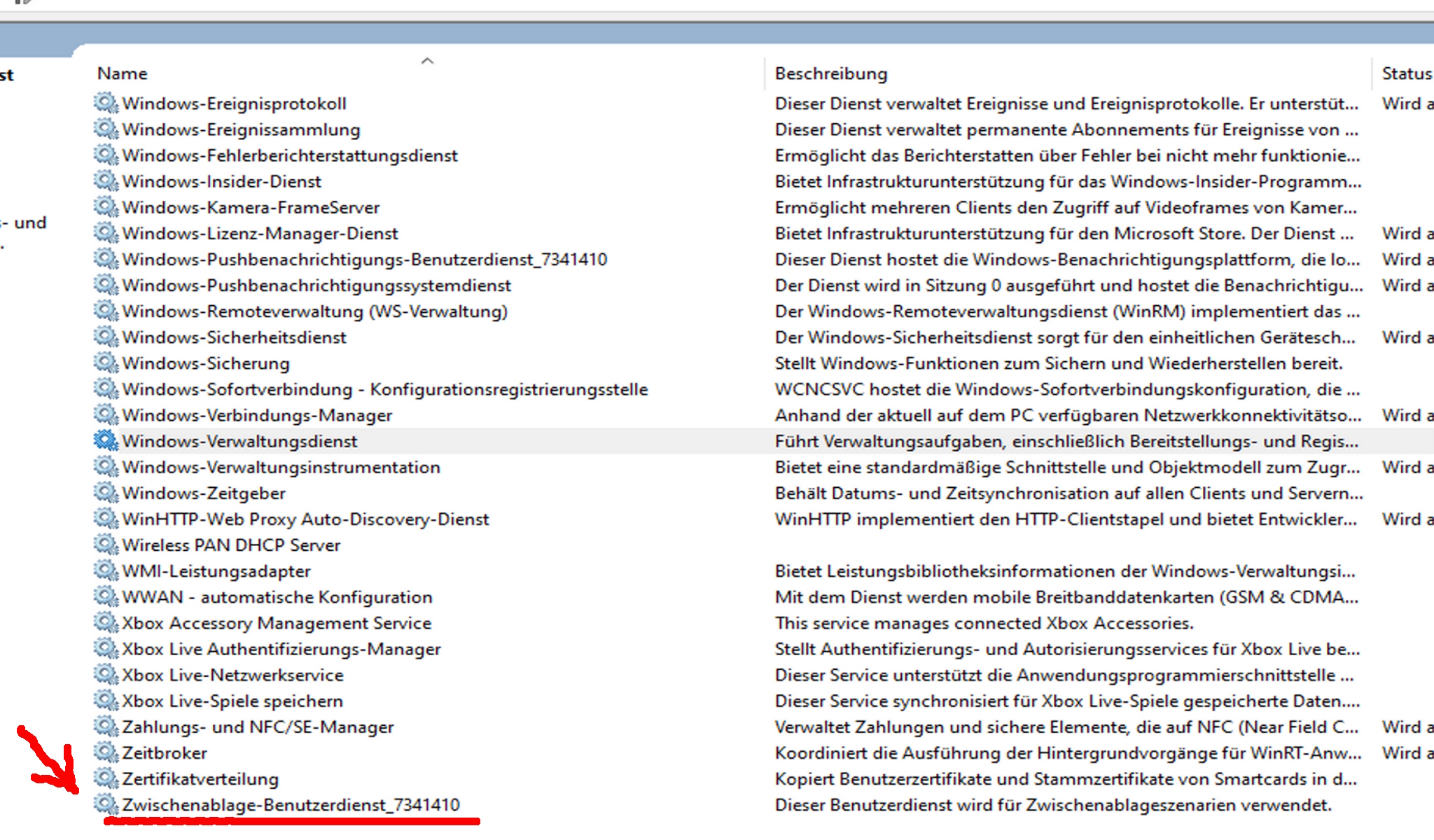Click gear icon of Windows-Ereignisprotokoll service
Screen dimensions: 1434x840
106,103
